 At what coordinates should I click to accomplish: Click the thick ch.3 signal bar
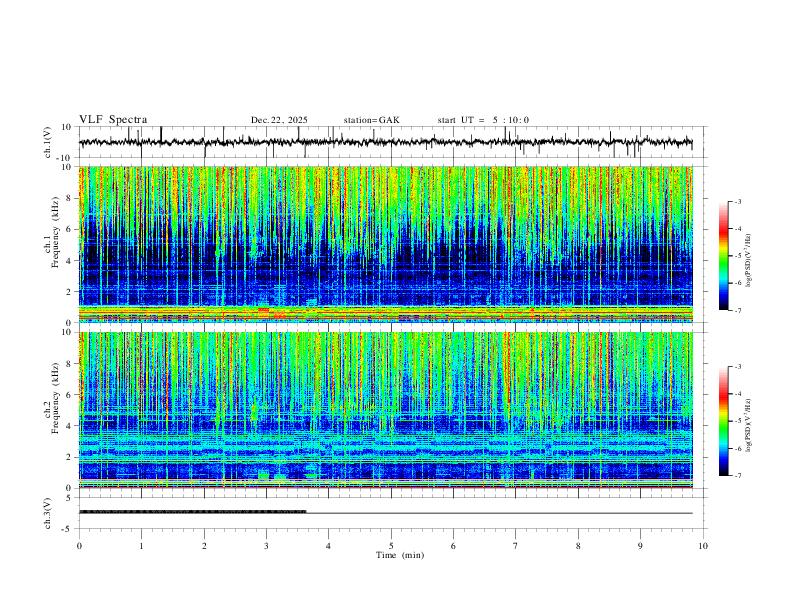(192, 512)
